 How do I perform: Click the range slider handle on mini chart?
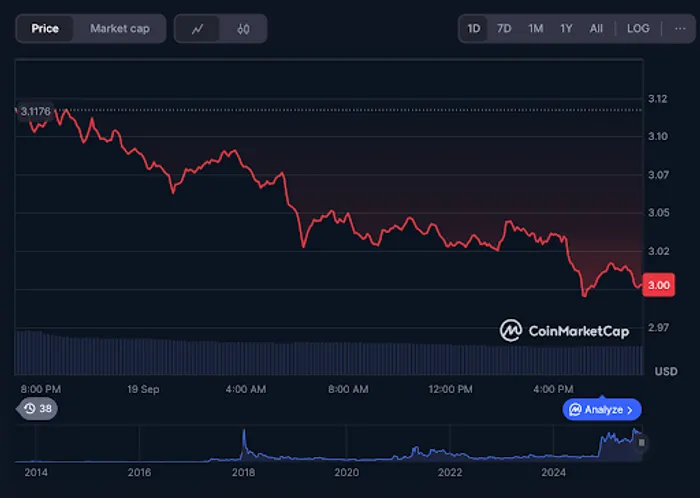[642, 442]
